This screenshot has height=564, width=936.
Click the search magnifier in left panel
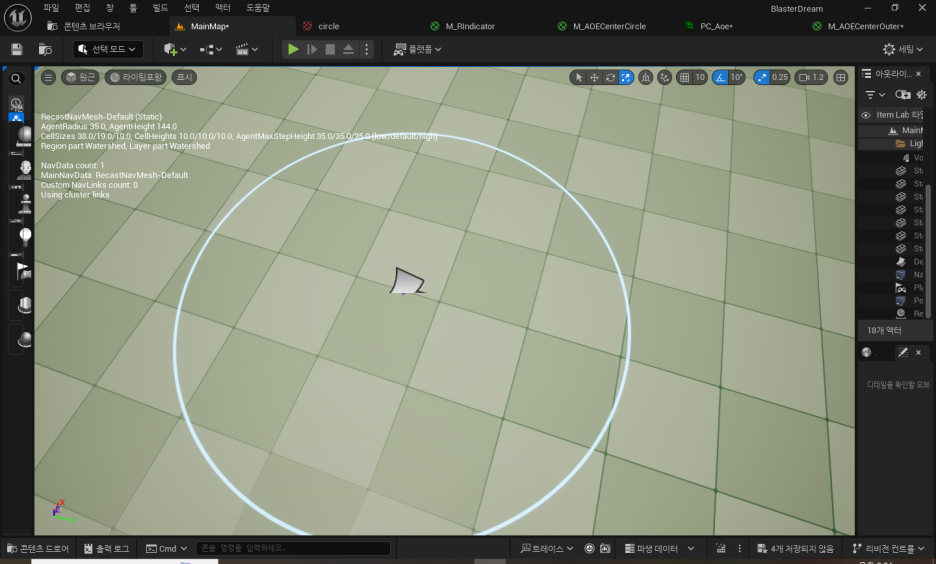click(x=16, y=78)
